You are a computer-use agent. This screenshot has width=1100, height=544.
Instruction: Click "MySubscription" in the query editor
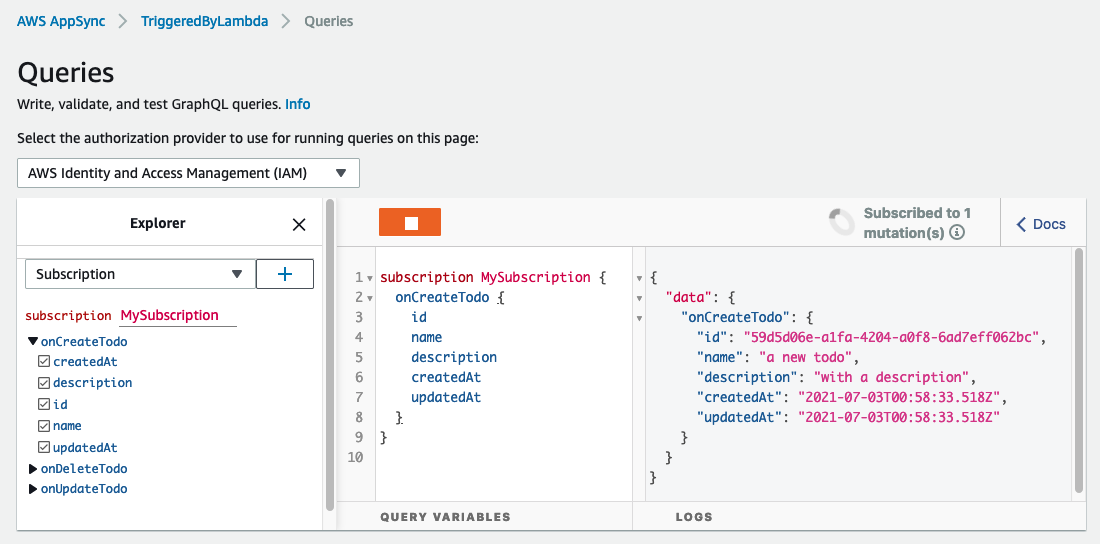(535, 277)
